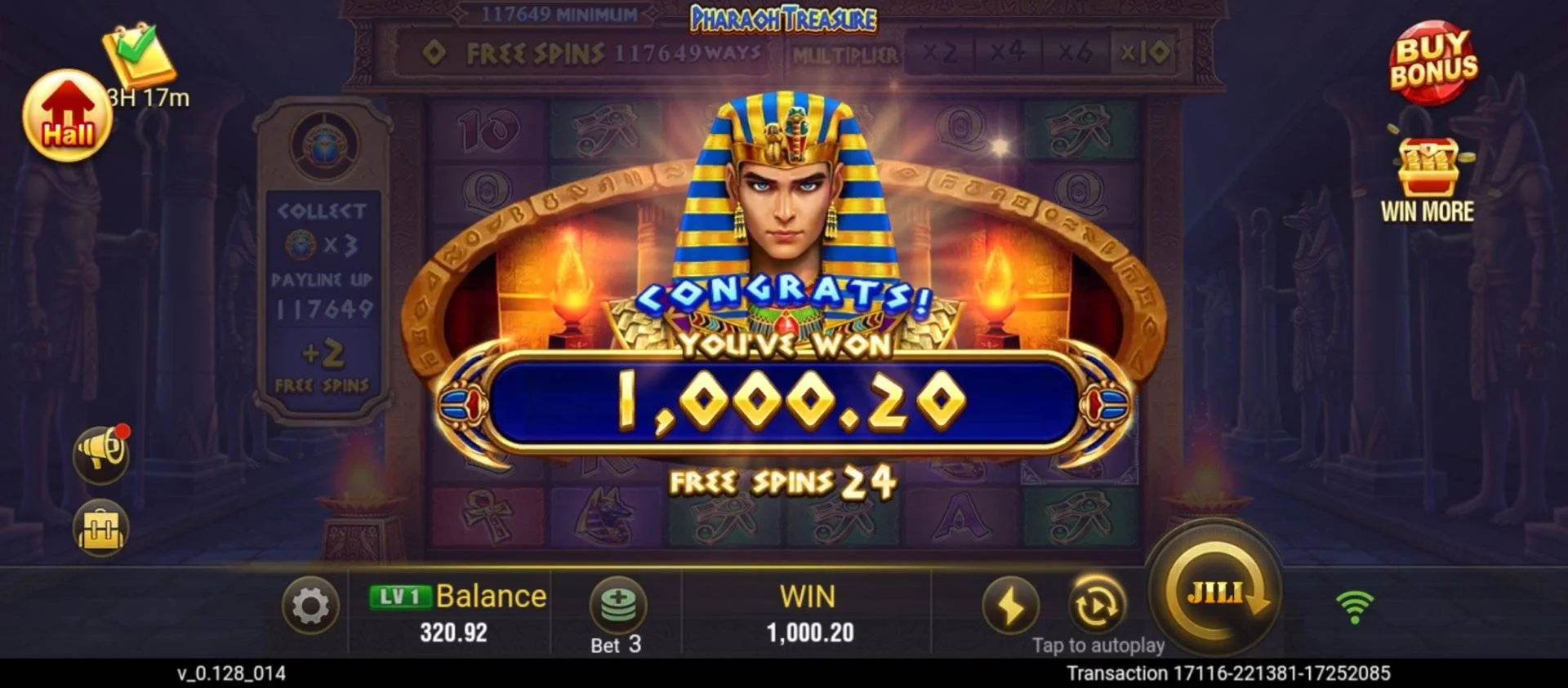Tap the LV 1 level badge
Viewport: 1568px width, 688px height.
pos(399,597)
